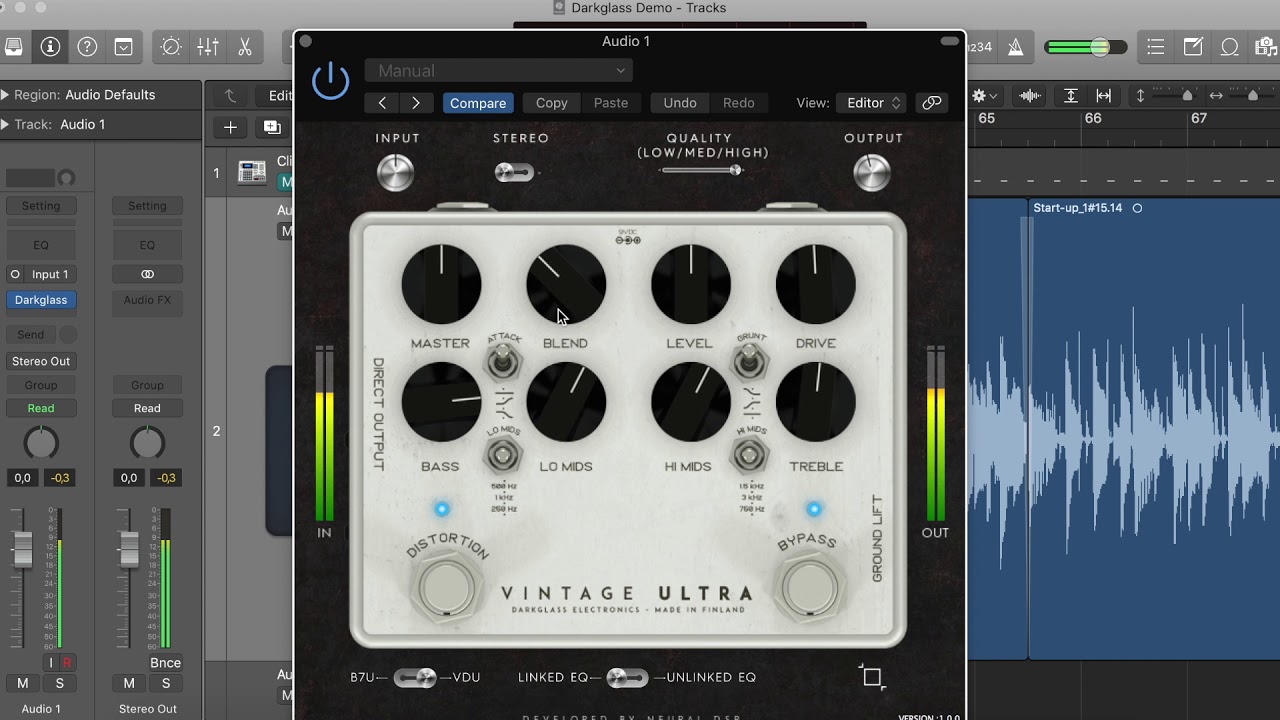Click the BLEND knob
This screenshot has width=1280, height=720.
pos(566,285)
